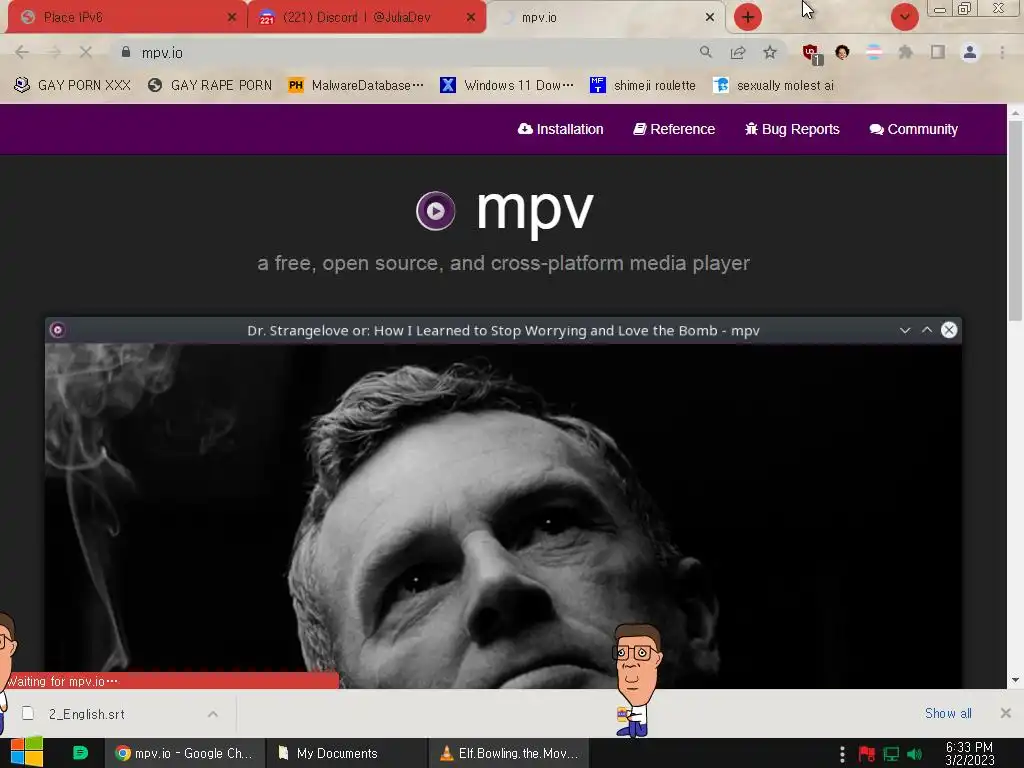Open the Chrome three-dot menu
1024x768 pixels.
coord(1002,52)
